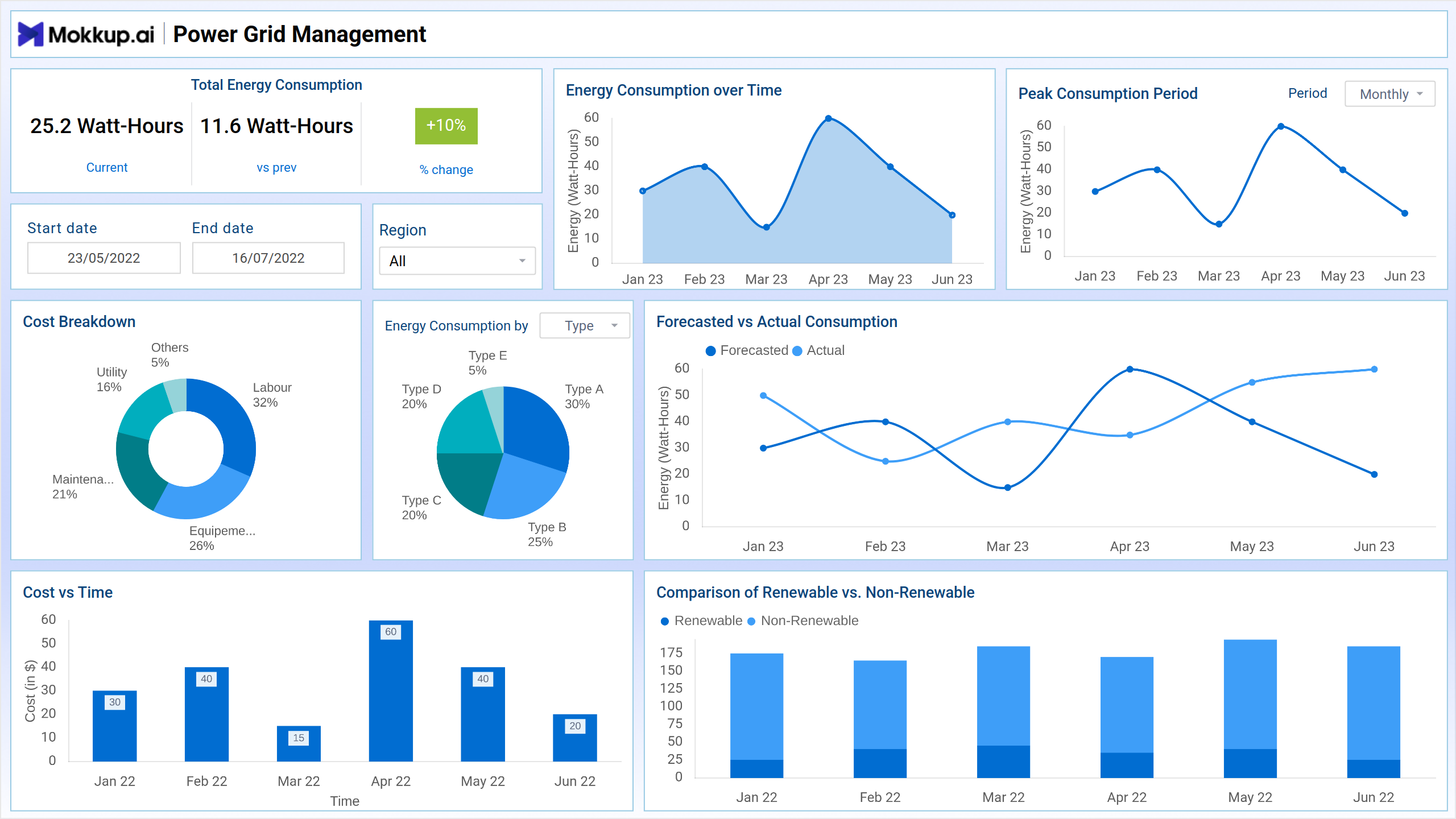Click the Comparison of Renewable vs. Non-Renewable heading
Screen dimensions: 1456x819
pyautogui.click(x=816, y=592)
